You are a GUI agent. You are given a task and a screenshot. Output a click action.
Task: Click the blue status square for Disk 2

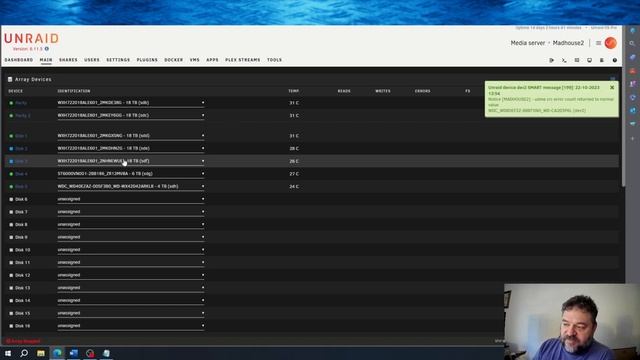[11, 149]
